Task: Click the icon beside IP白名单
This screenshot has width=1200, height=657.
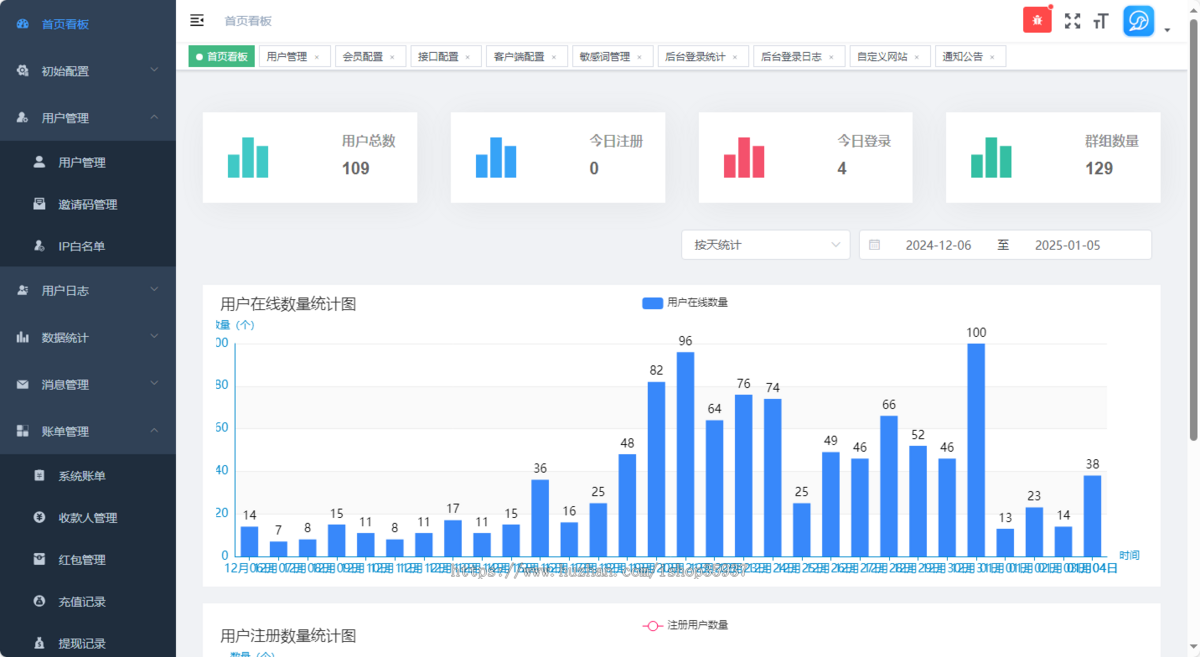Action: click(x=39, y=246)
